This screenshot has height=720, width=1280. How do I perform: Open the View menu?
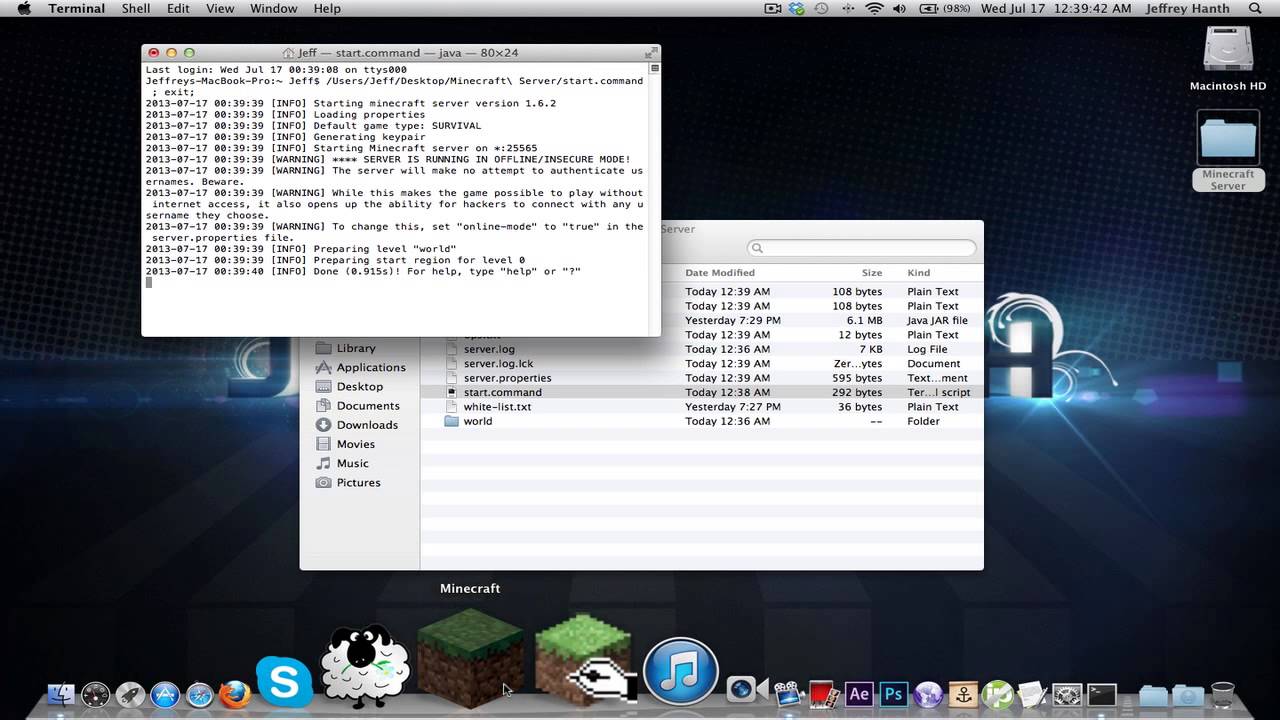coord(220,9)
